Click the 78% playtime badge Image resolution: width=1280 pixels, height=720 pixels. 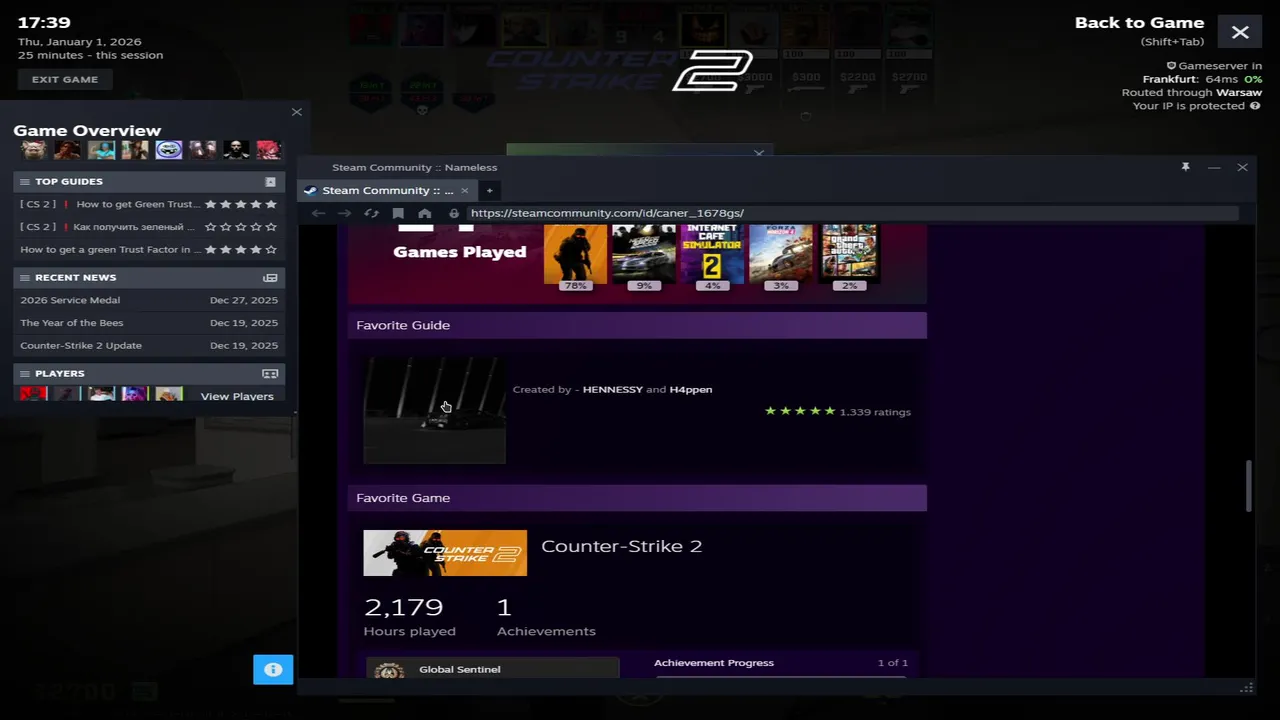coord(575,286)
